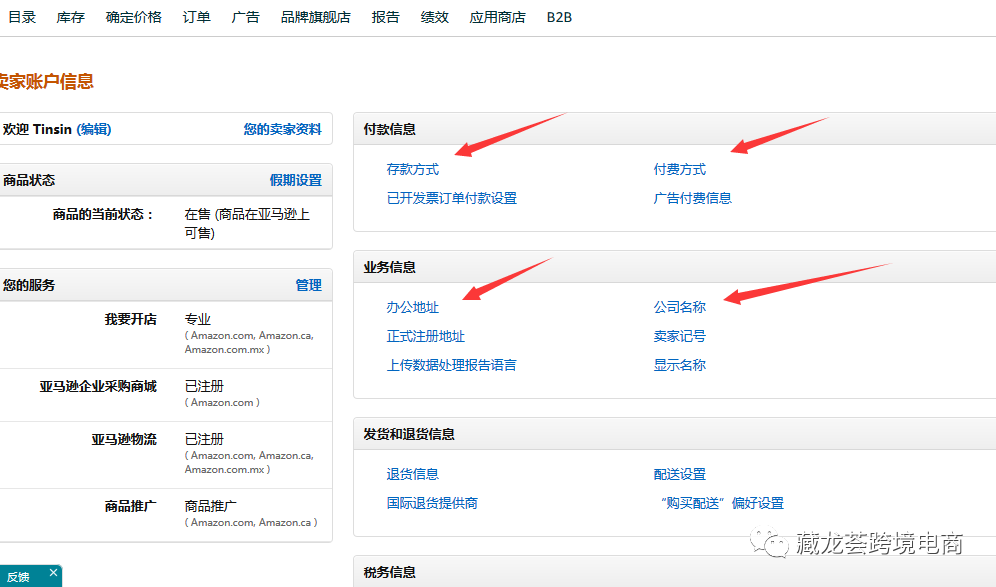
Task: Open 公司名称 settings
Action: (x=678, y=308)
